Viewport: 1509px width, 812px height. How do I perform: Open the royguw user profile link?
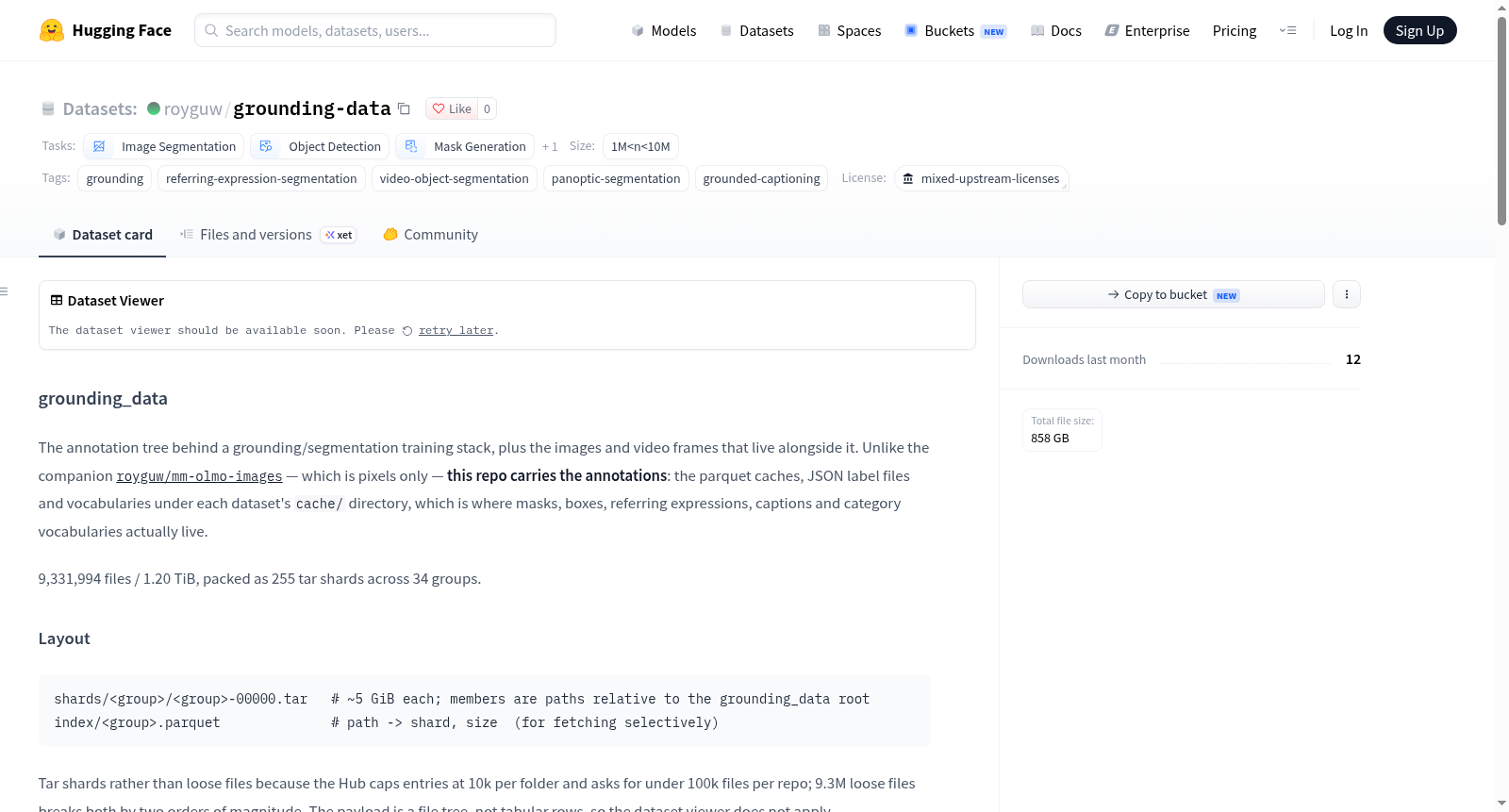coord(193,108)
